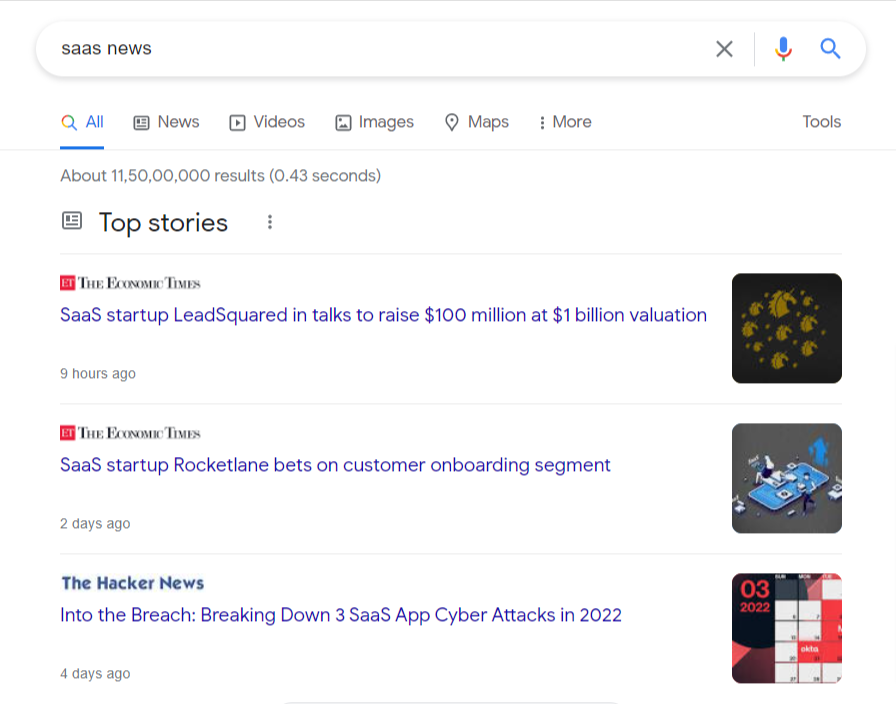Click The Hacker News source logo
This screenshot has width=896, height=704.
(x=132, y=583)
